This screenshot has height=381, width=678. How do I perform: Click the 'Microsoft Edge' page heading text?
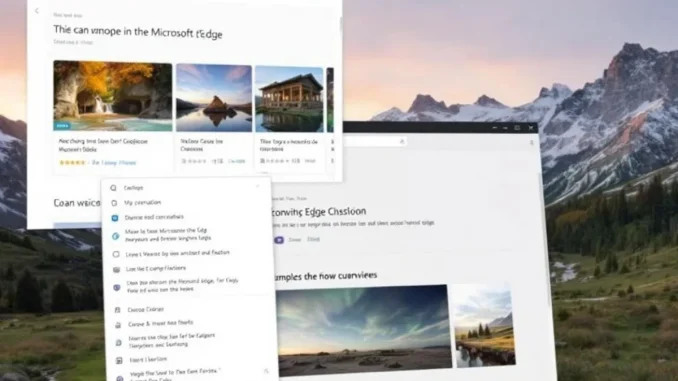[x=138, y=32]
